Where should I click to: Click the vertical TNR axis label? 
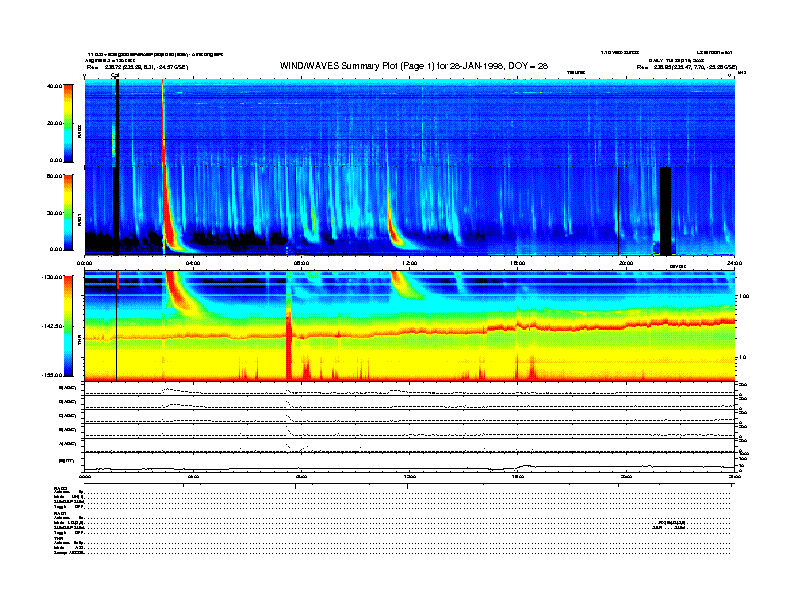[x=79, y=342]
